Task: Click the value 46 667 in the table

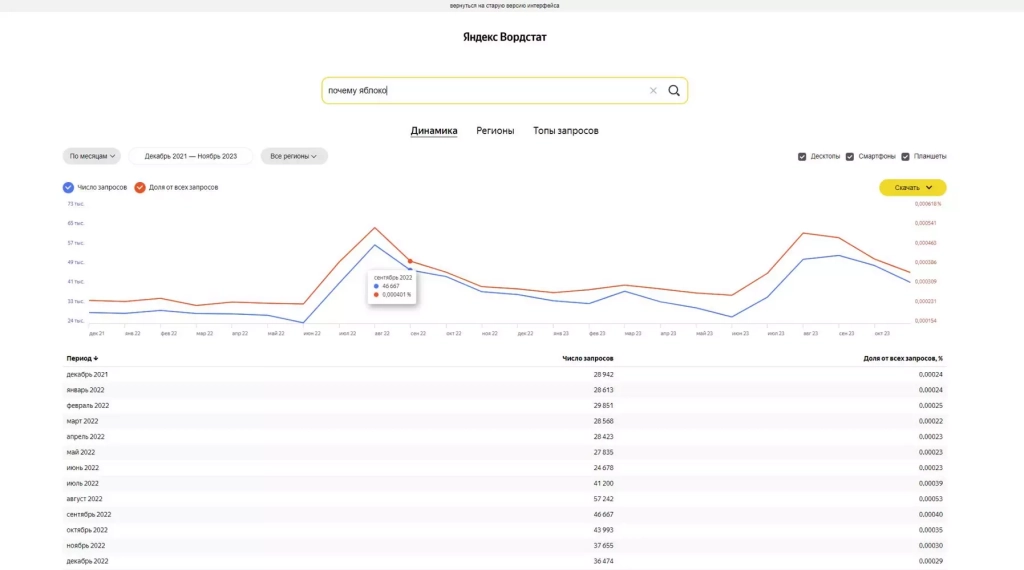Action: [x=603, y=515]
